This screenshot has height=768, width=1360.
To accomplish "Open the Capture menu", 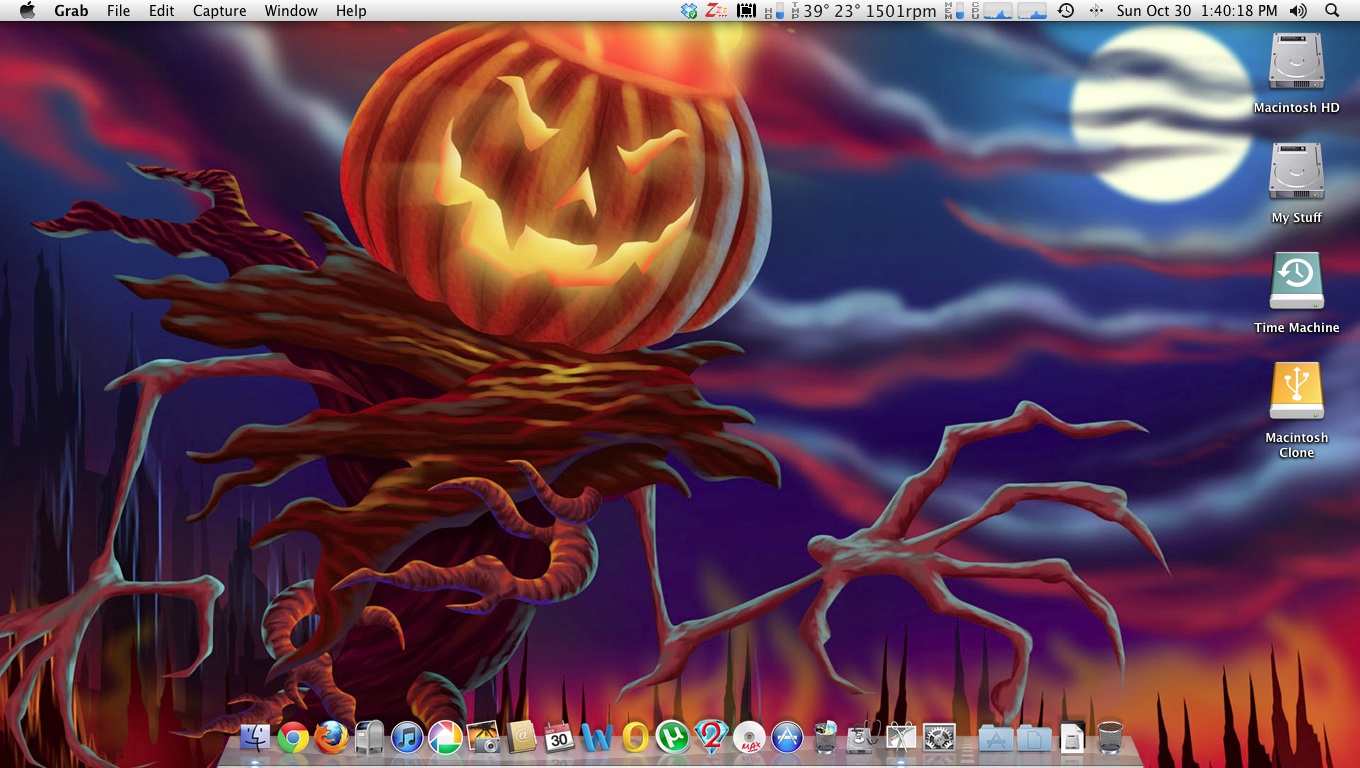I will point(219,11).
